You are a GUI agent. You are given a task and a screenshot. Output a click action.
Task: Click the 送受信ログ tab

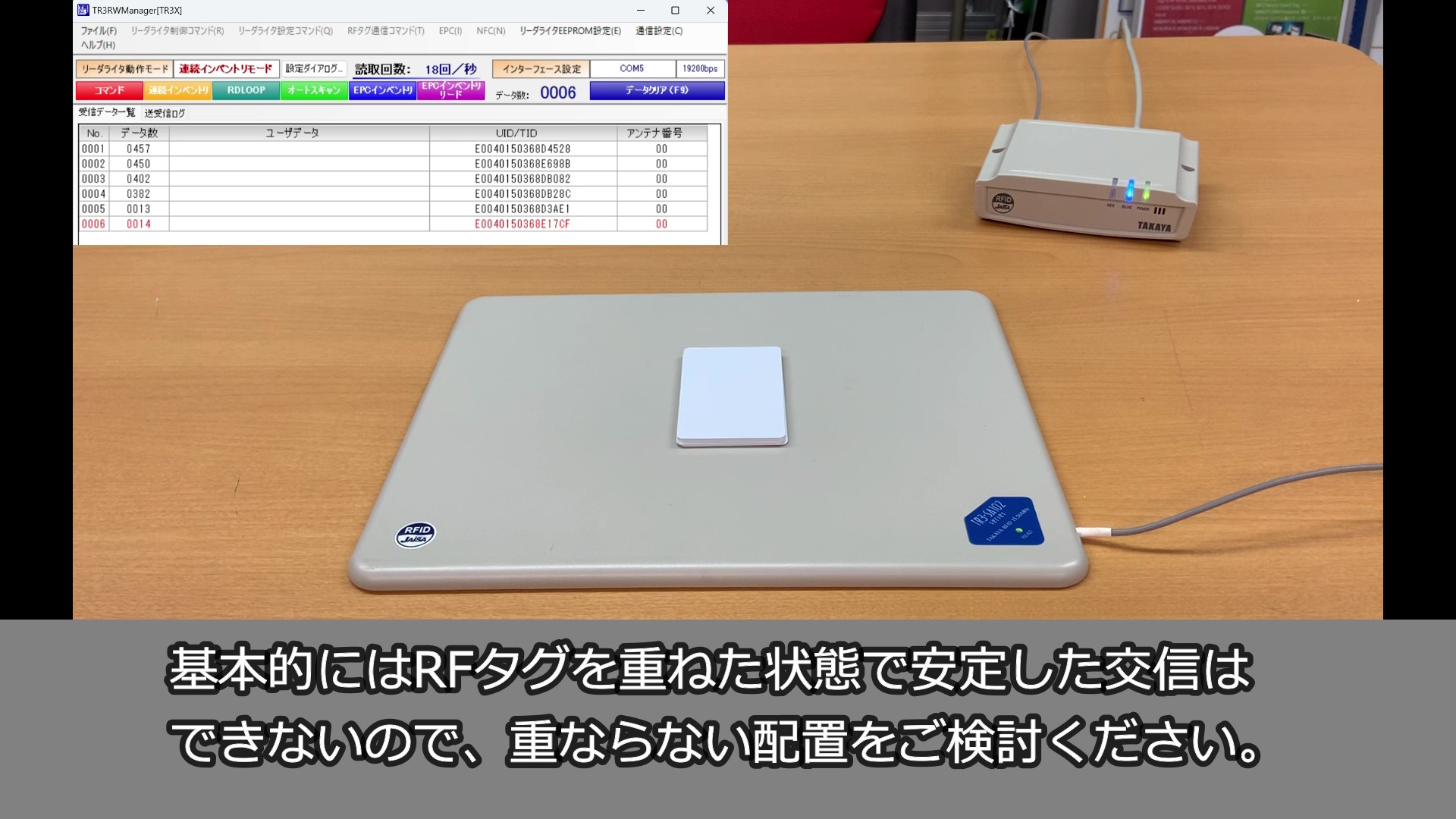(x=168, y=112)
